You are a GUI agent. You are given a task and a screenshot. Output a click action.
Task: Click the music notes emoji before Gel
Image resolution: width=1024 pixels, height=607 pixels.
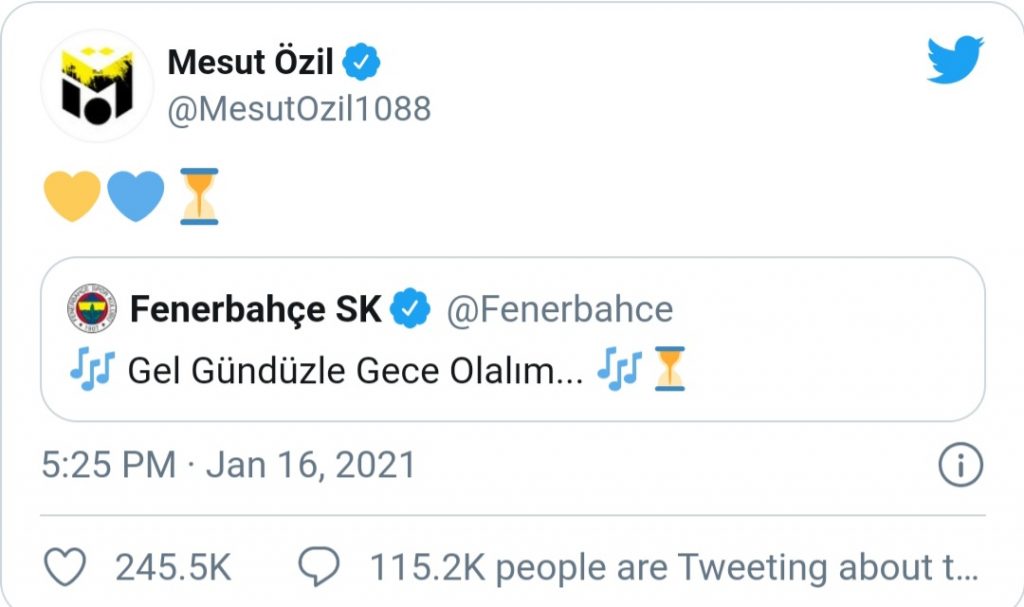[92, 370]
